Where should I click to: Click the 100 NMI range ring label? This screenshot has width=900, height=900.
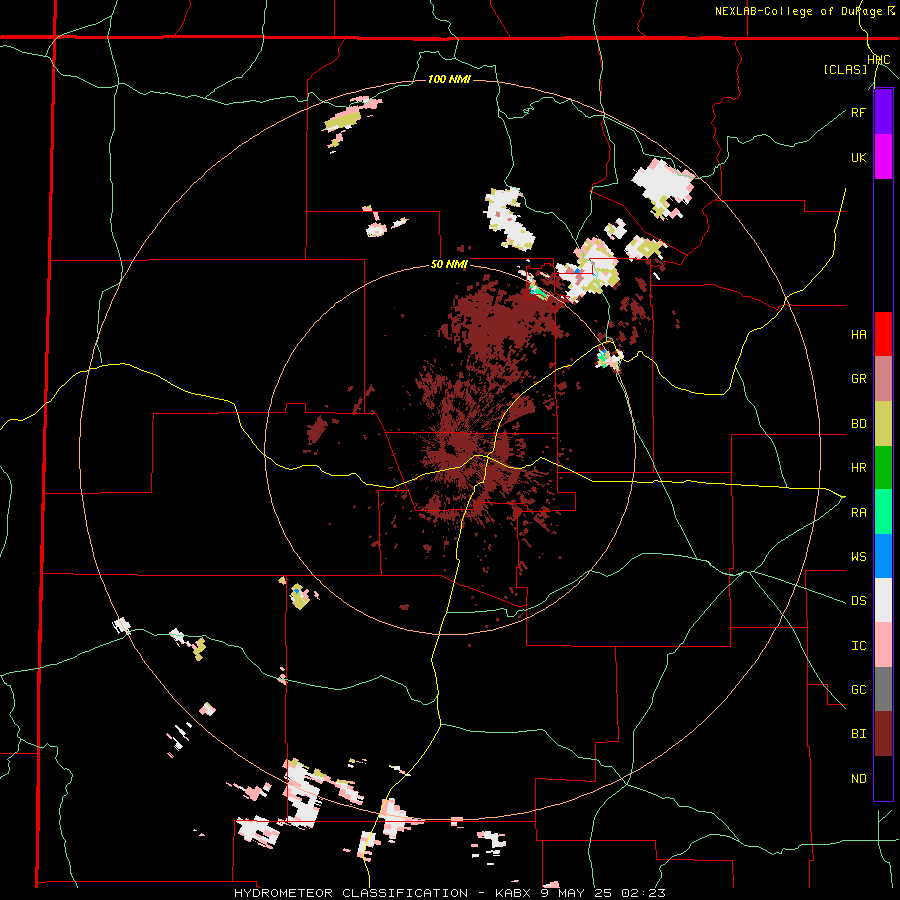point(449,79)
